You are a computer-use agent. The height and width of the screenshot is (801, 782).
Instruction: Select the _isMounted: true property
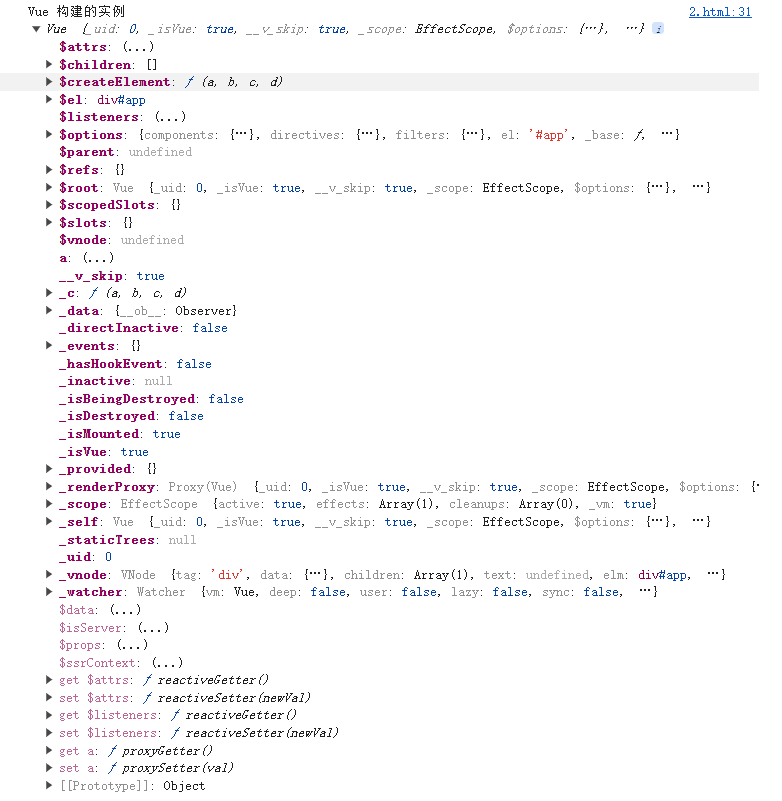120,434
